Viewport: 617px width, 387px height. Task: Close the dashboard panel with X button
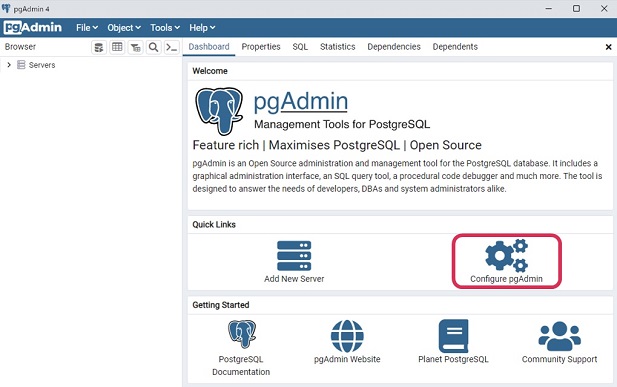(x=608, y=47)
